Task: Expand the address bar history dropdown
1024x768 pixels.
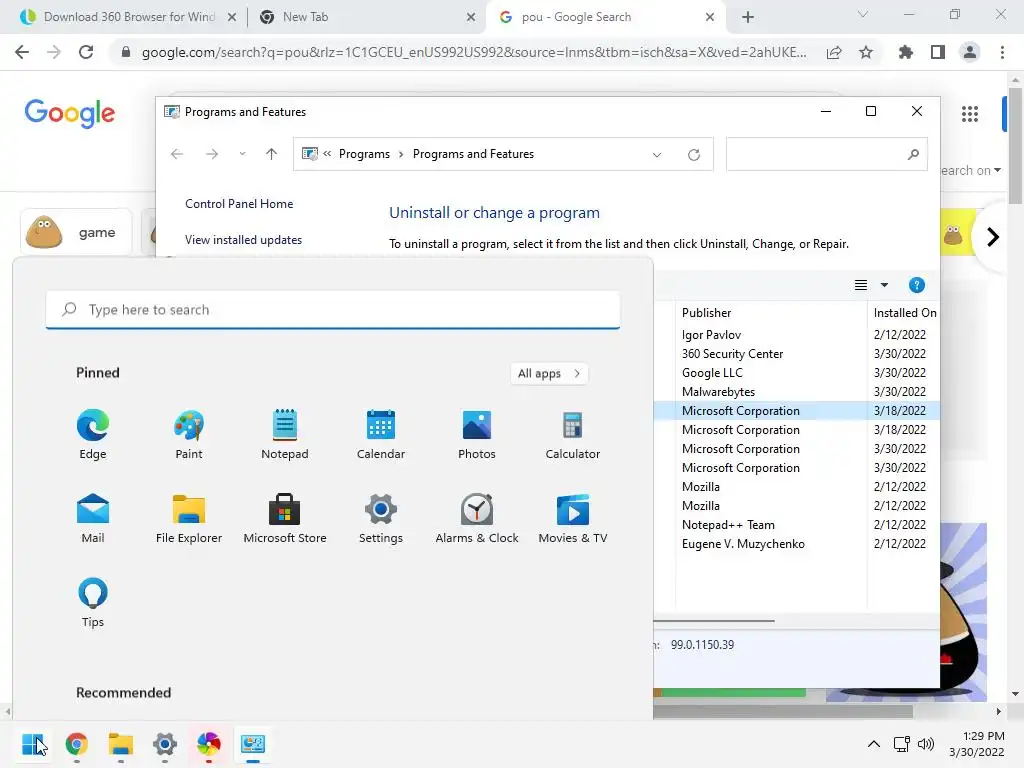Action: (656, 155)
